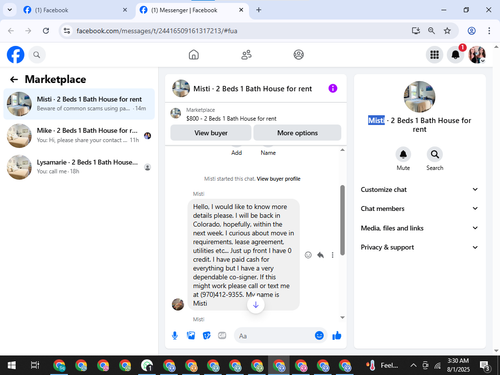The width and height of the screenshot is (500, 375).
Task: Open the Chrome profile icon
Action: coord(471,31)
